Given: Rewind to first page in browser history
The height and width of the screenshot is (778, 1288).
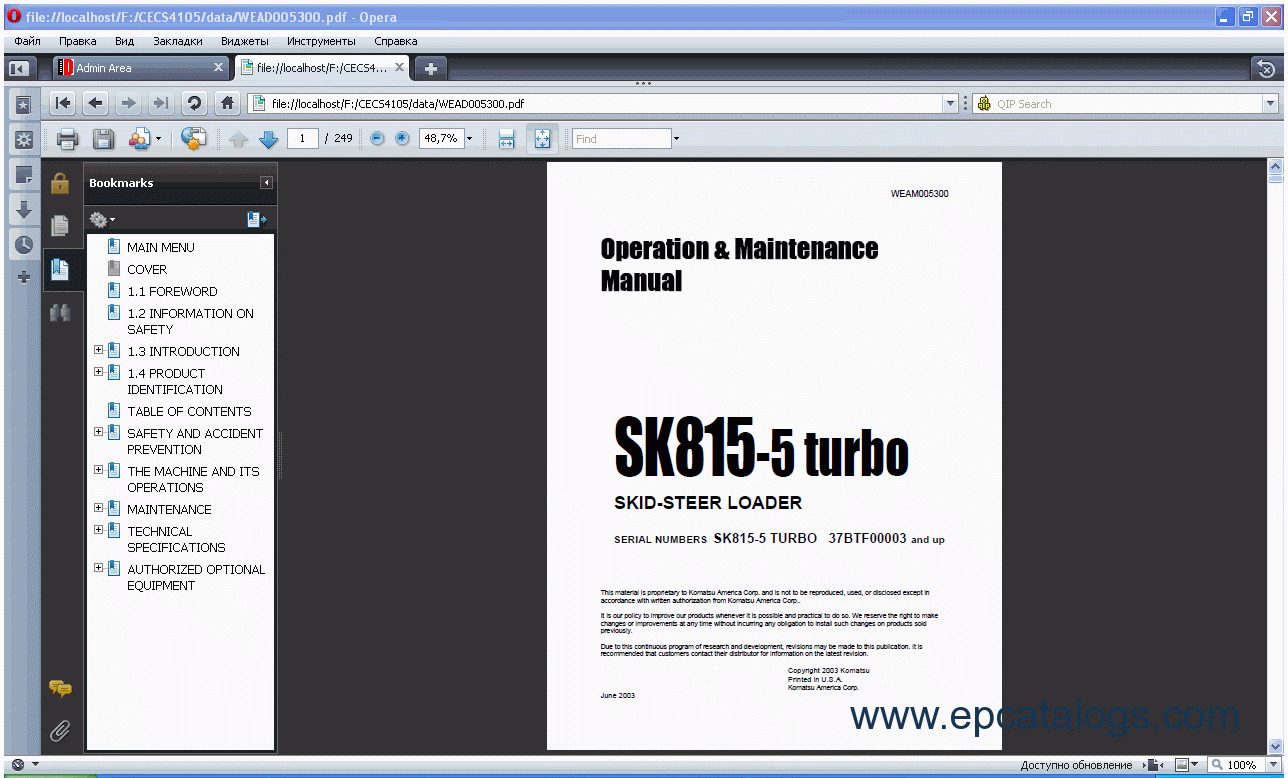Looking at the screenshot, I should click(x=62, y=103).
